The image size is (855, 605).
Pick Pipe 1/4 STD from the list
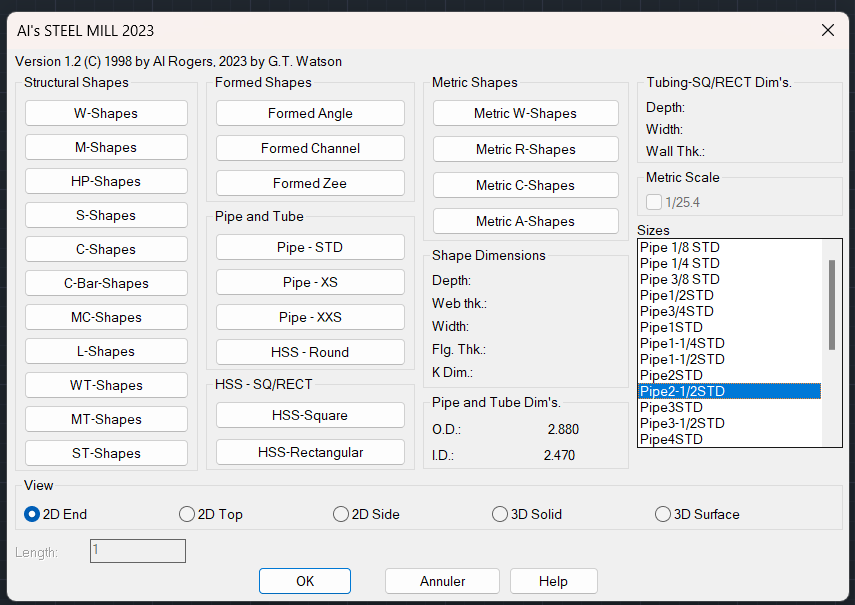coord(679,263)
